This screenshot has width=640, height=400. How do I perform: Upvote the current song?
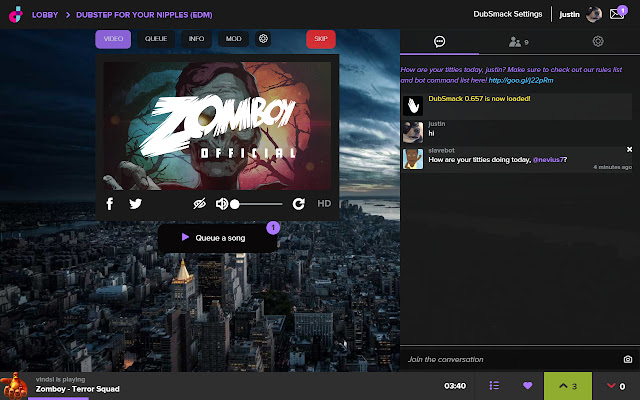pos(567,386)
